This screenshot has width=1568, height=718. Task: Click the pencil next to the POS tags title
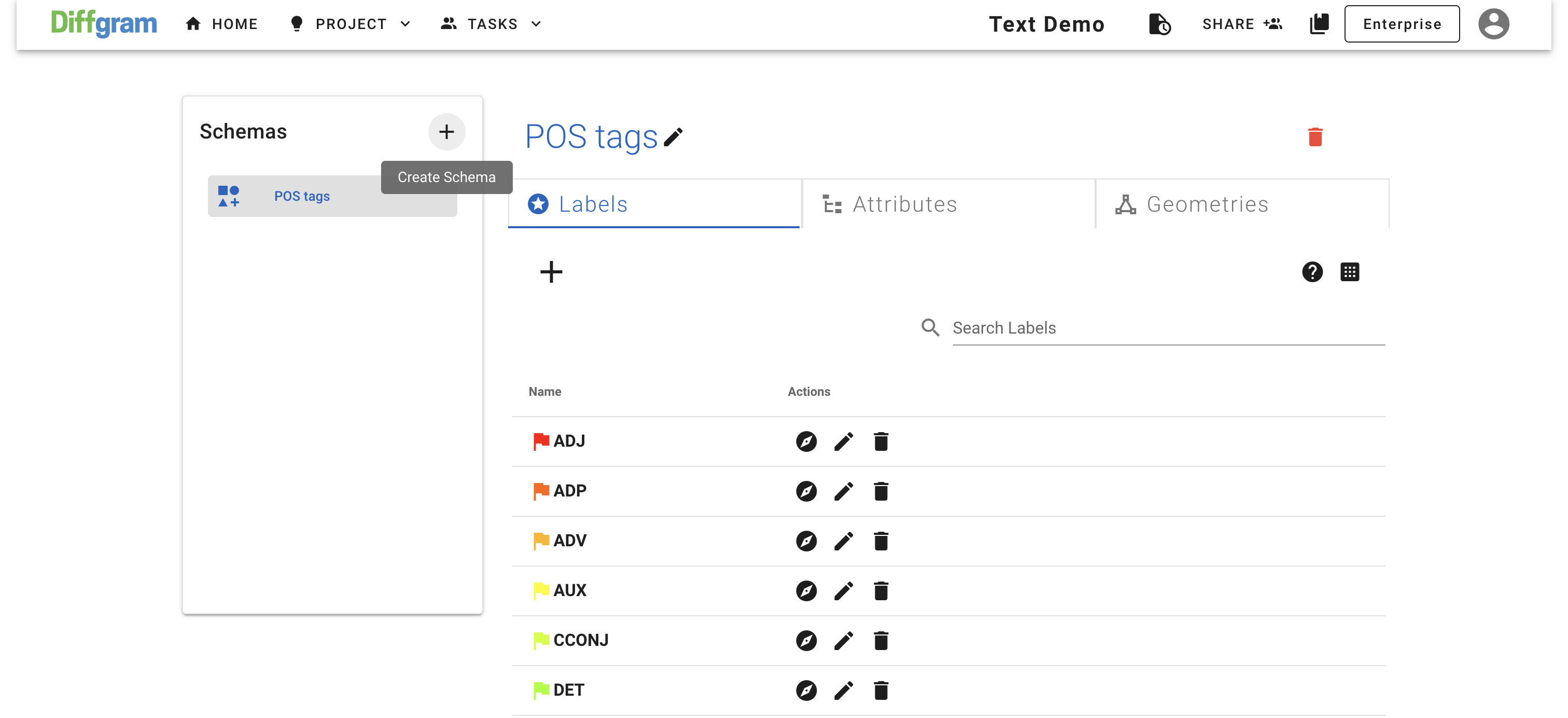coord(673,136)
